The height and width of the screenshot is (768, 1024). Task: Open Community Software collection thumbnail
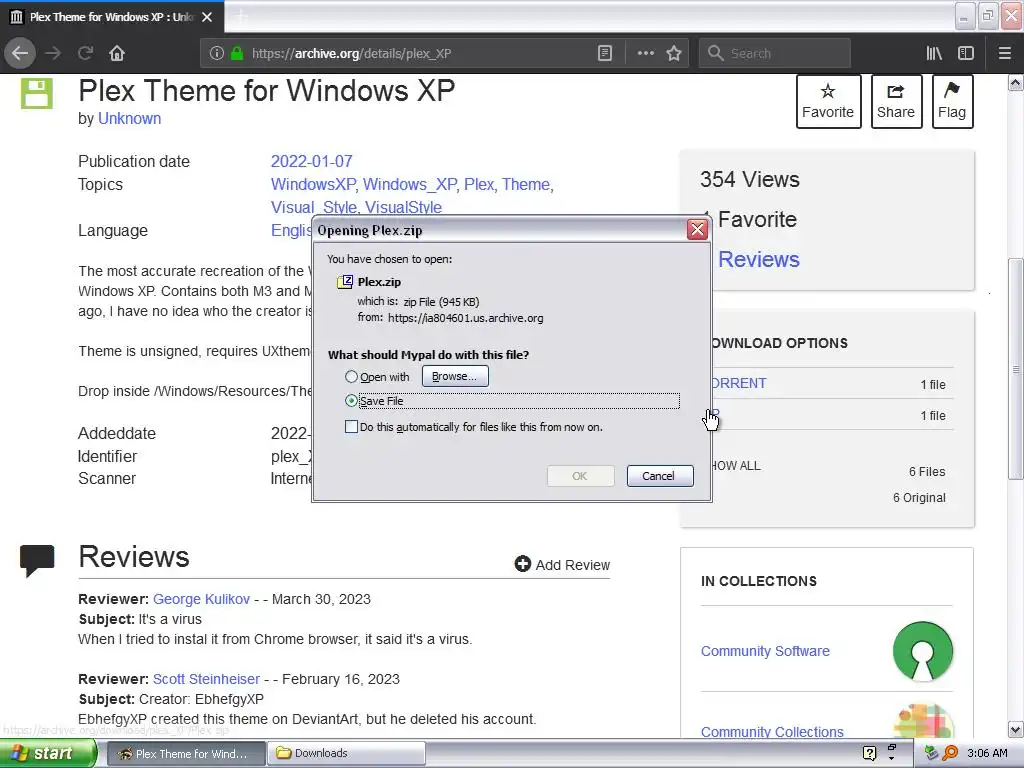tap(922, 651)
